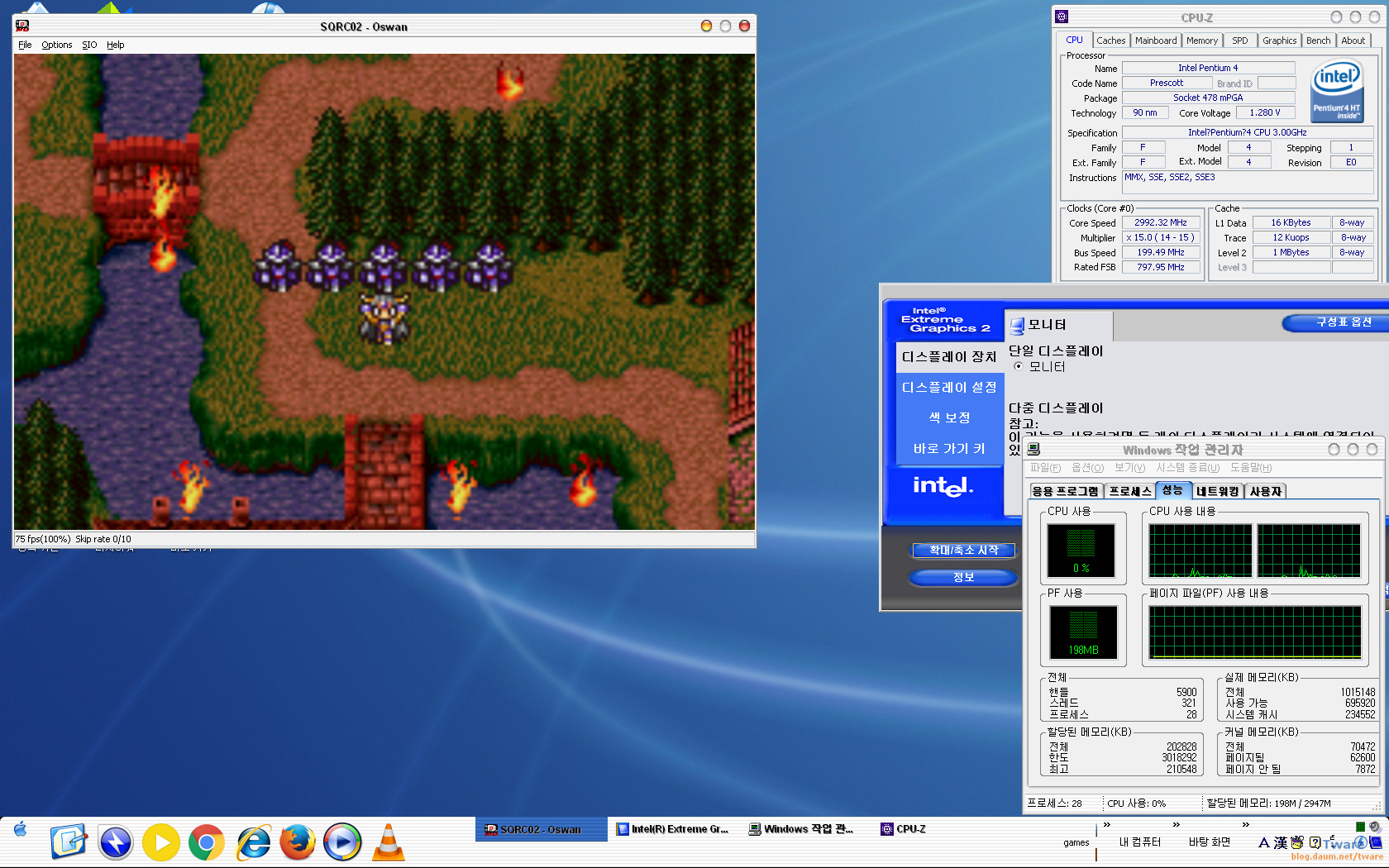Open the Help menu in Oswan
Viewport: 1389px width, 868px height.
point(116,45)
